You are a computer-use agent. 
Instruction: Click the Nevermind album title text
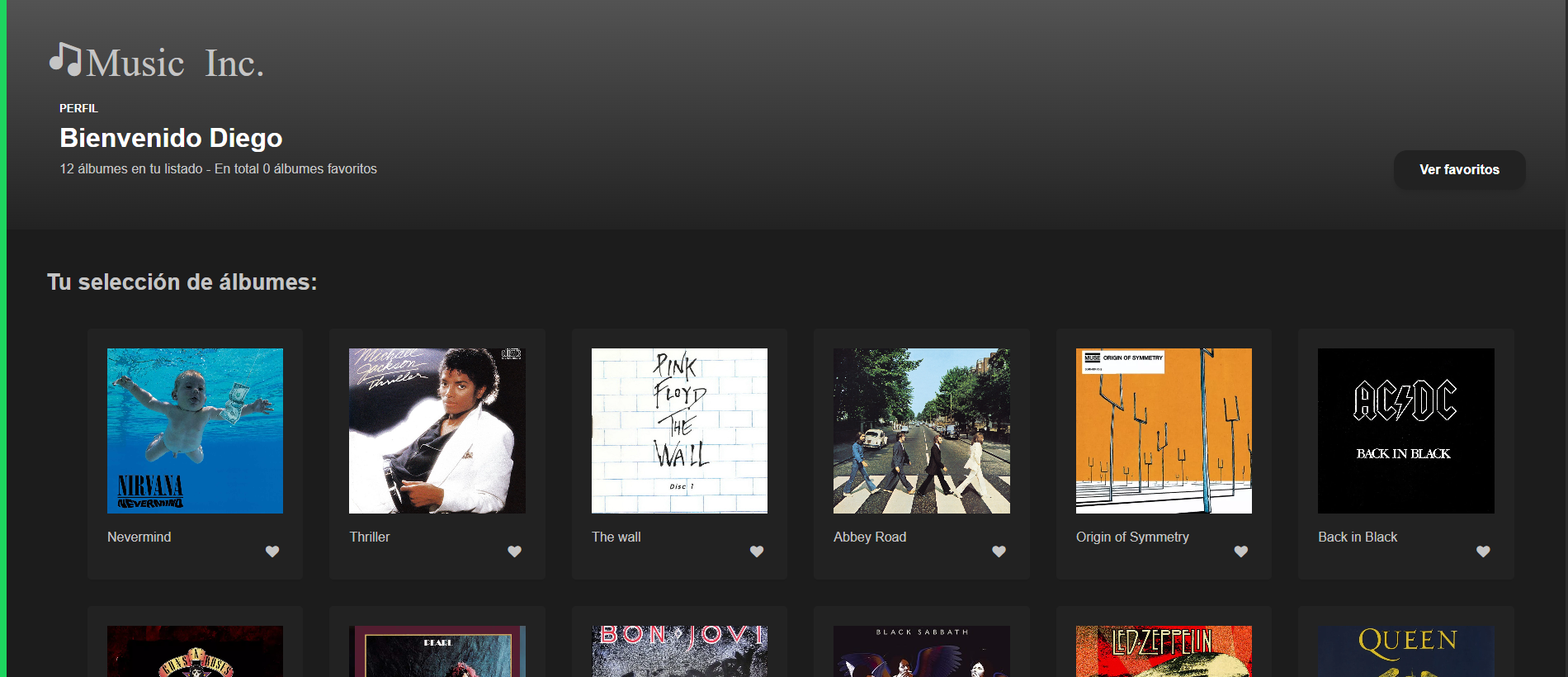click(x=139, y=537)
